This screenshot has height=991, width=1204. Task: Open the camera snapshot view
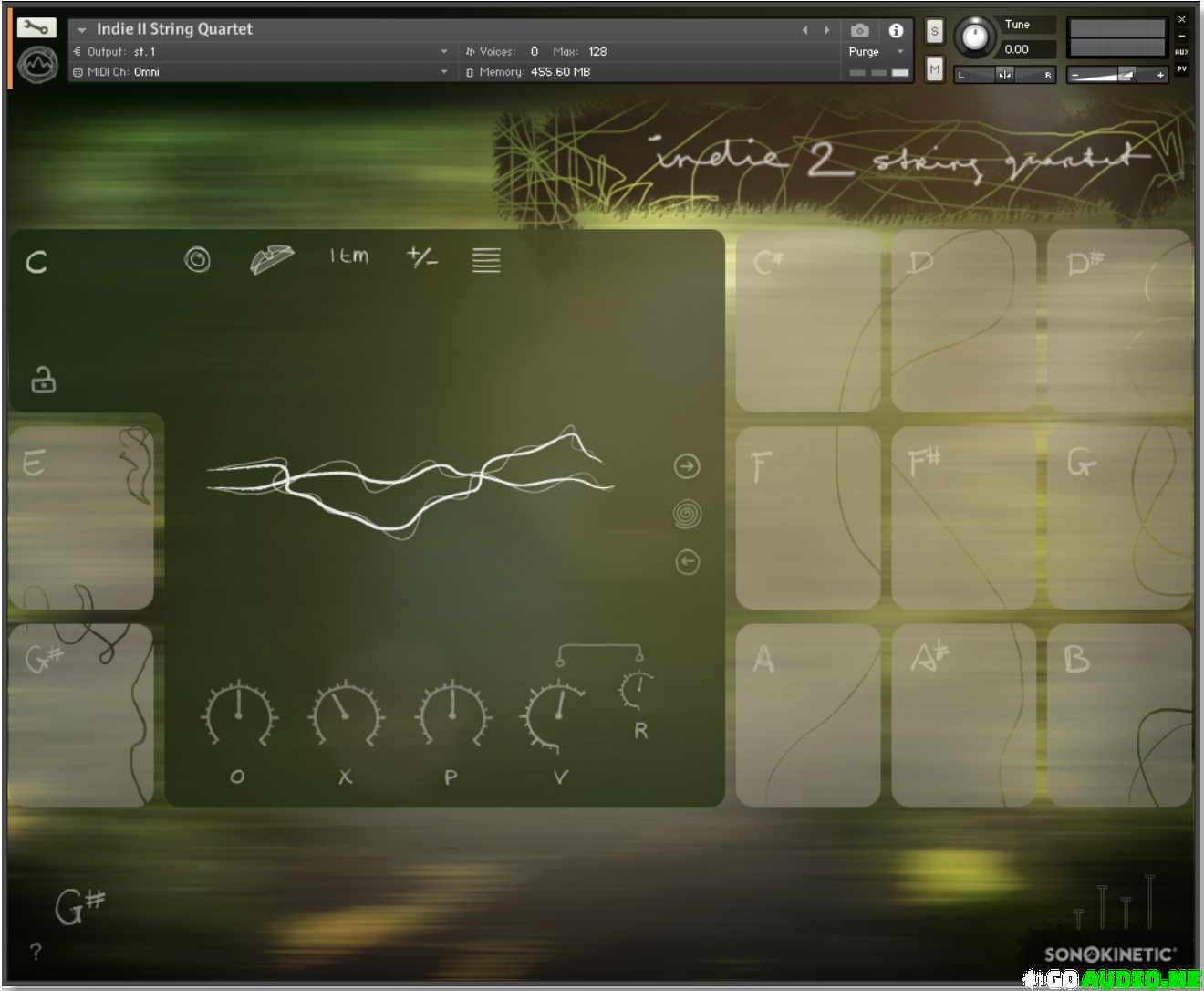pos(859,30)
